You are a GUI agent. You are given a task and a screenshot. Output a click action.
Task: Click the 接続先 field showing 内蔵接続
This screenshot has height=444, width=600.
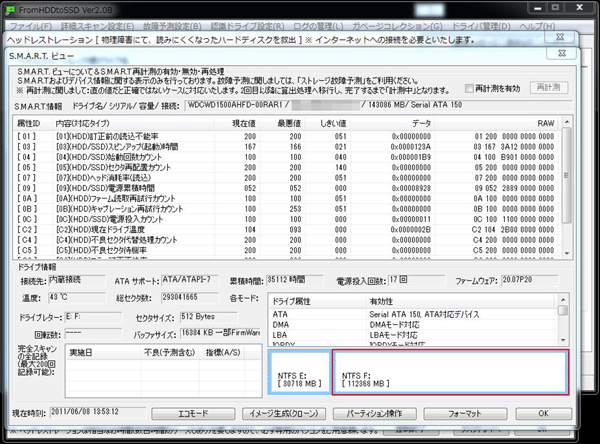(77, 280)
